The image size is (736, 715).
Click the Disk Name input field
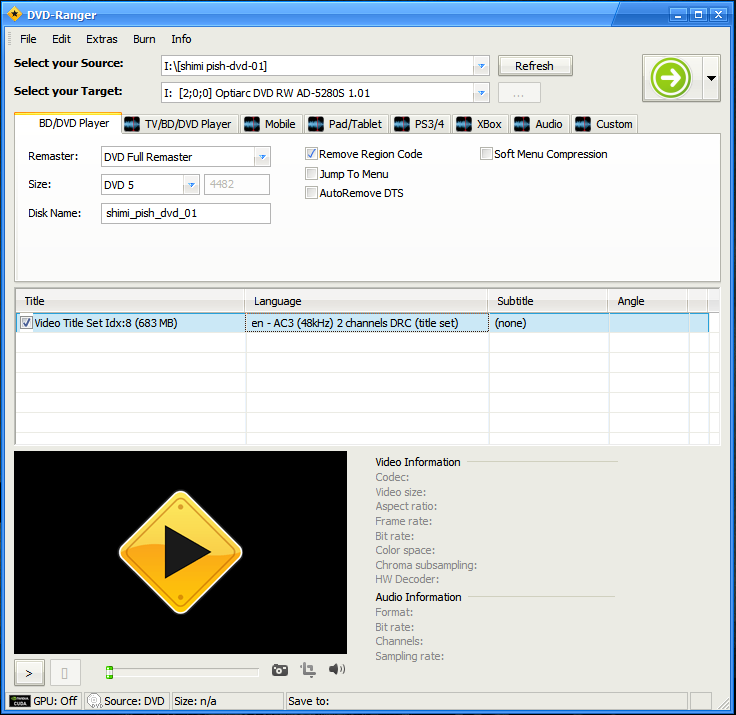pos(186,213)
